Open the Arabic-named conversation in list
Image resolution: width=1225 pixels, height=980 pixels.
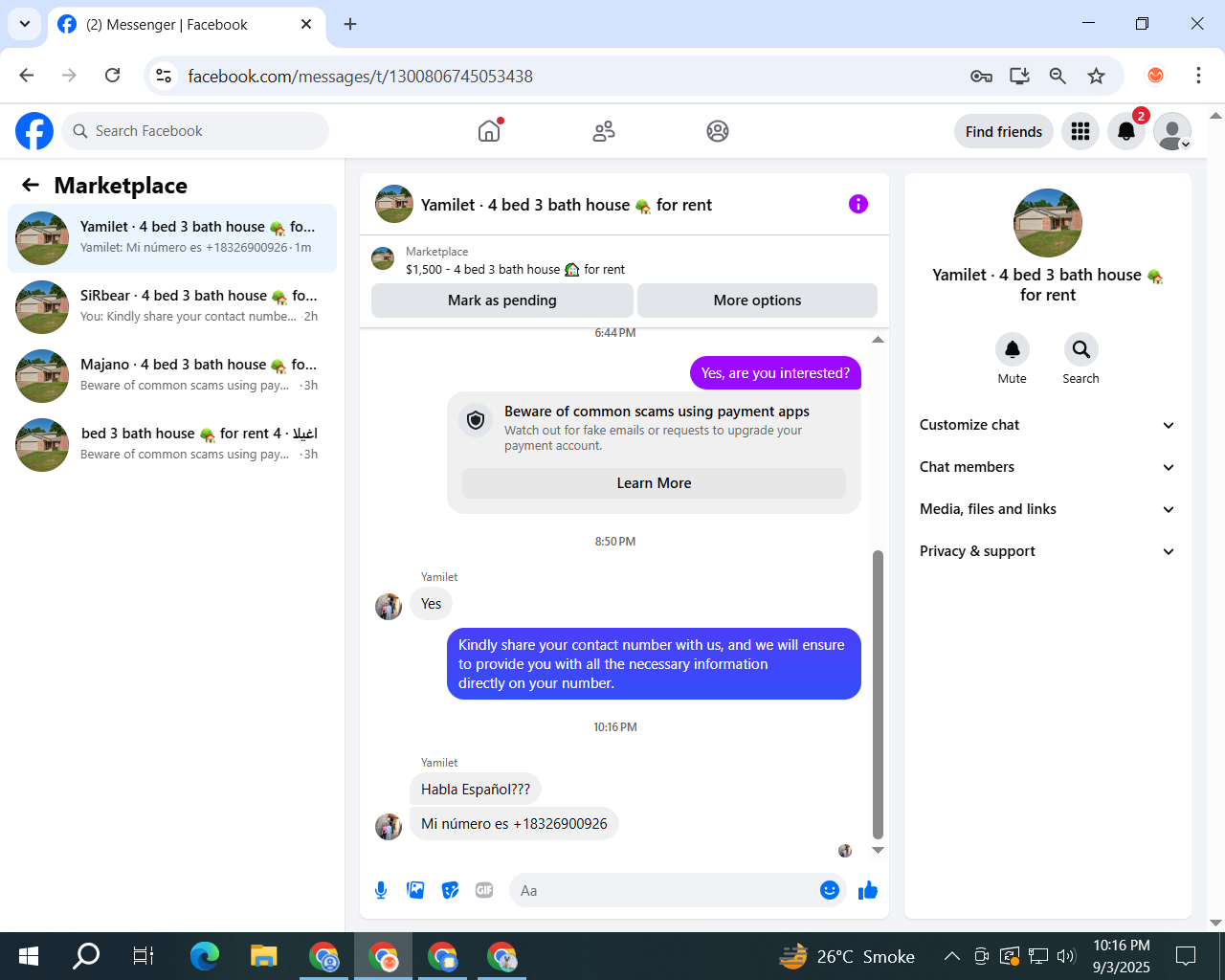click(172, 445)
